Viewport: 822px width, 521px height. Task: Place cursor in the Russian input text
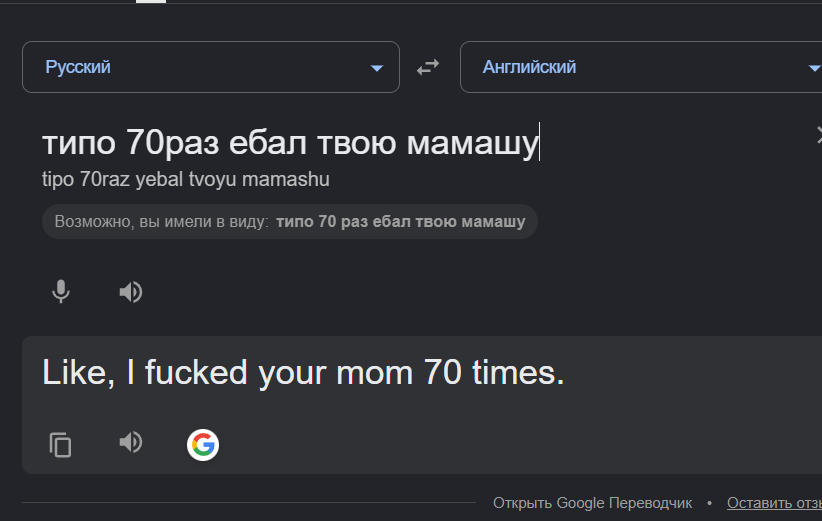pyautogui.click(x=290, y=142)
